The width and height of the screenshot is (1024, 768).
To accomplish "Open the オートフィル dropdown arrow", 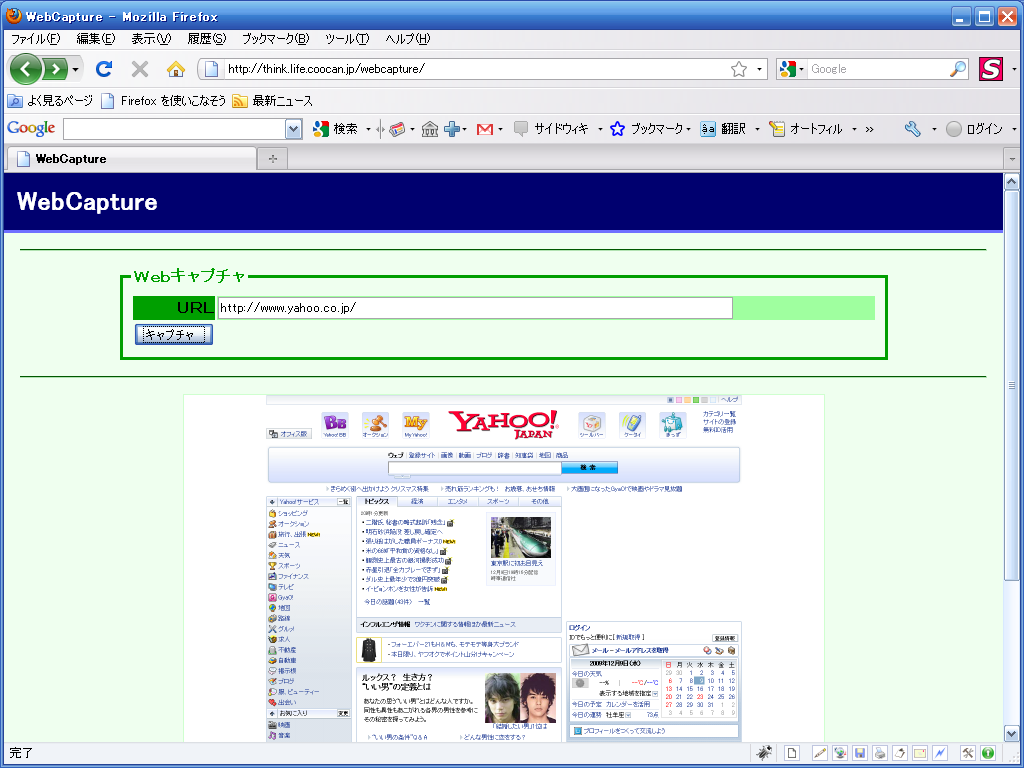I will (x=854, y=129).
